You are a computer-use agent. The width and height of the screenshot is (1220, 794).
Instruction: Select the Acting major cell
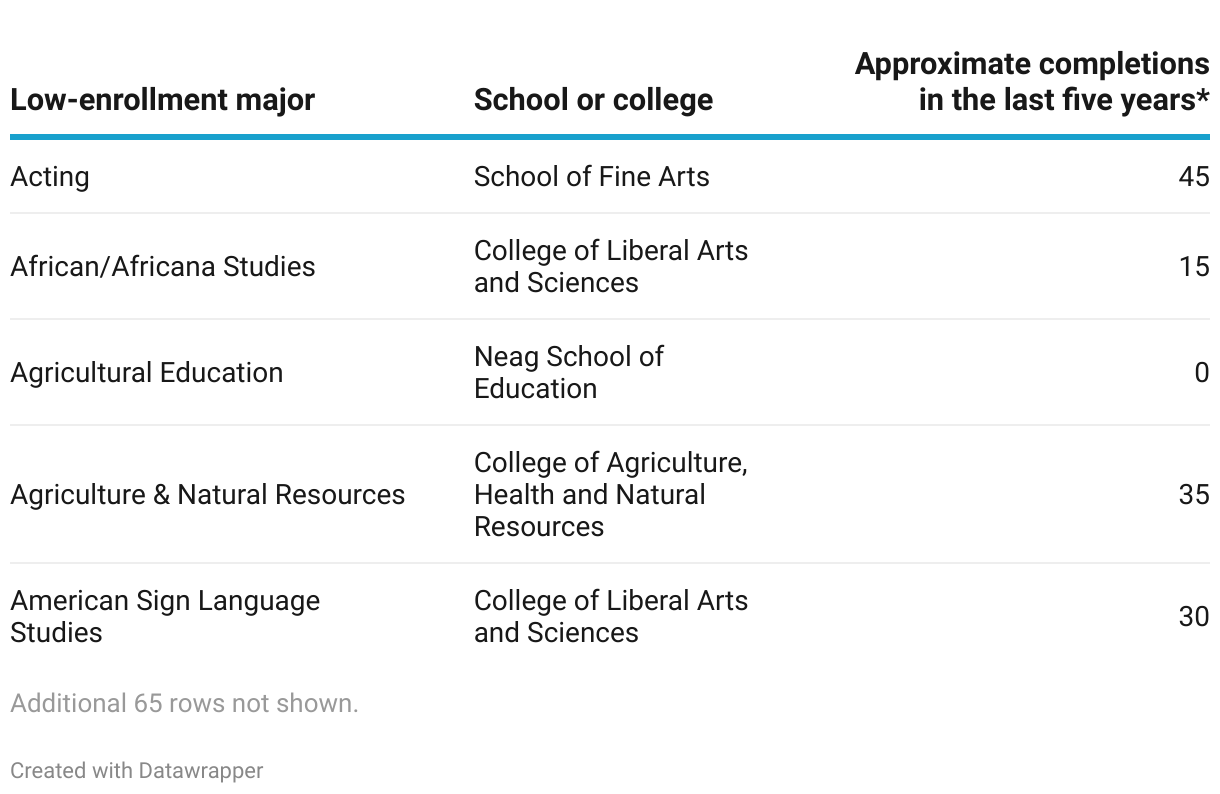[50, 177]
